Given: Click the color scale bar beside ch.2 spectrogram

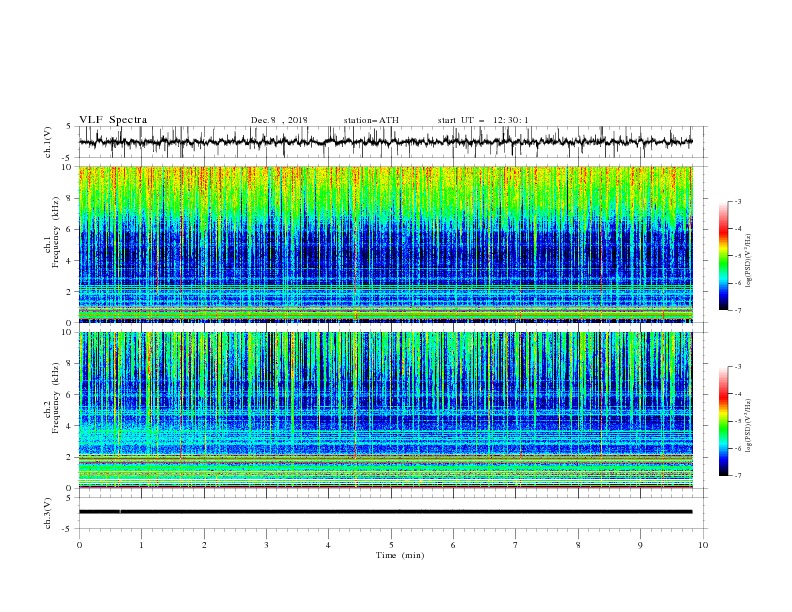Looking at the screenshot, I should click(x=724, y=421).
